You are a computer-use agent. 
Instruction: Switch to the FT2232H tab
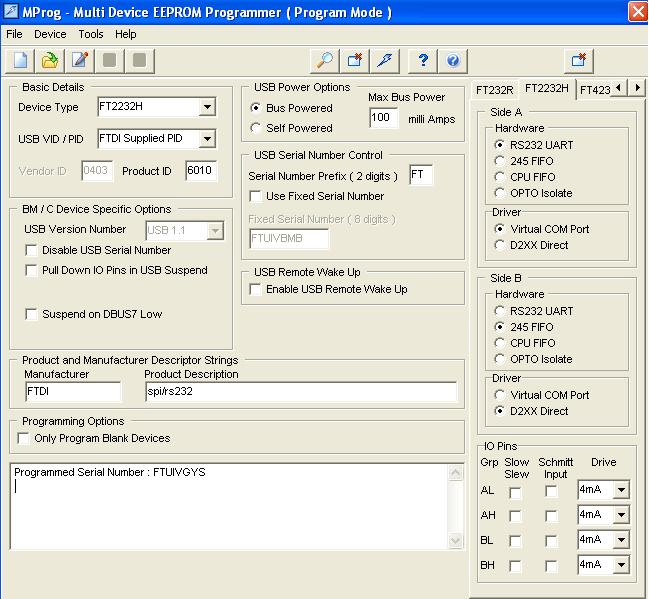pos(546,89)
